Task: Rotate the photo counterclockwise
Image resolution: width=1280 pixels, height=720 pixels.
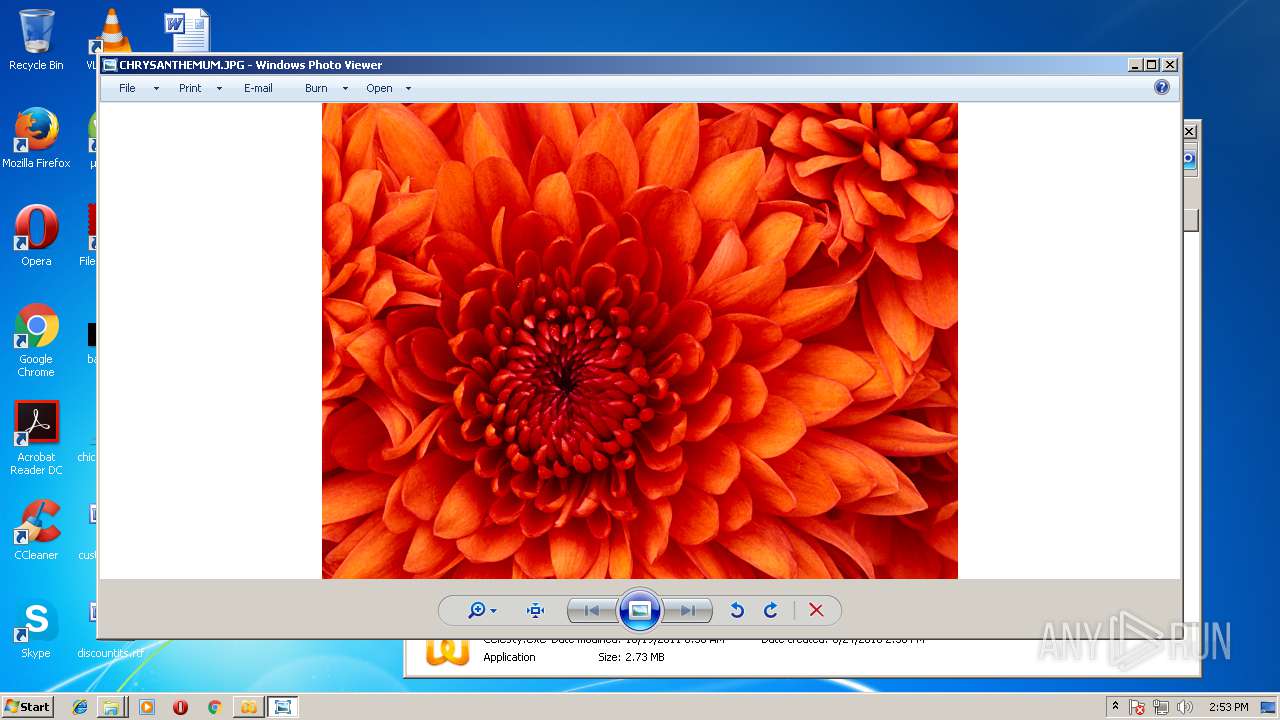Action: click(737, 610)
